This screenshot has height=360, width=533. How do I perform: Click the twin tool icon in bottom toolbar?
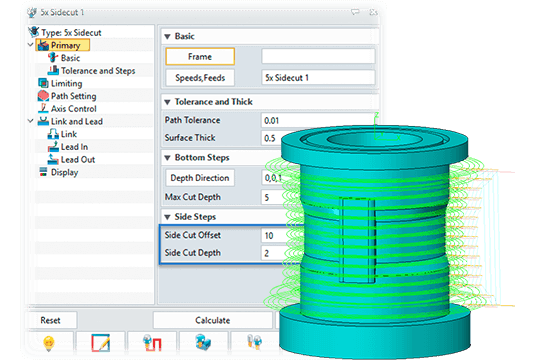[255, 341]
